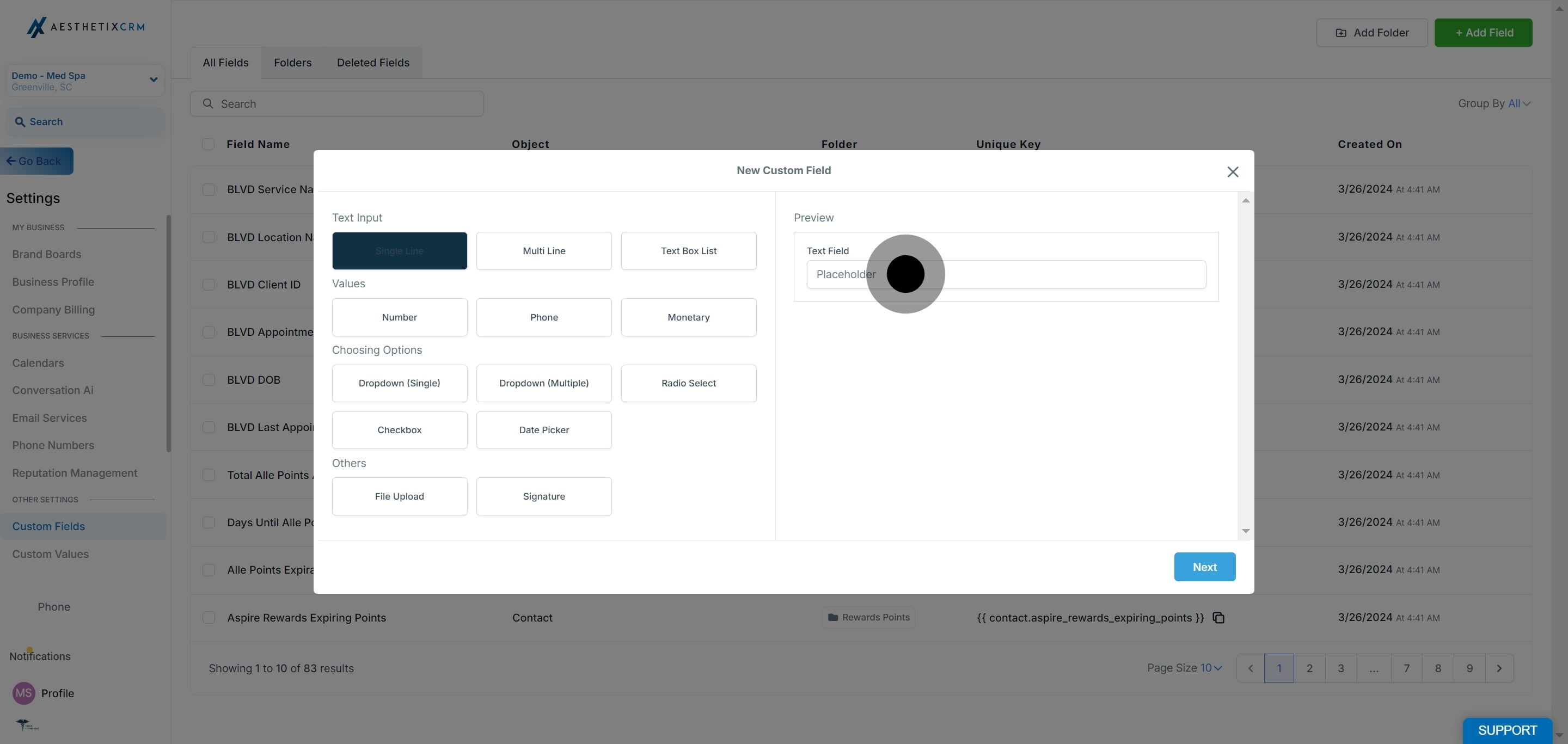Close the New Custom Field dialog
The image size is (1568, 744).
(x=1233, y=172)
